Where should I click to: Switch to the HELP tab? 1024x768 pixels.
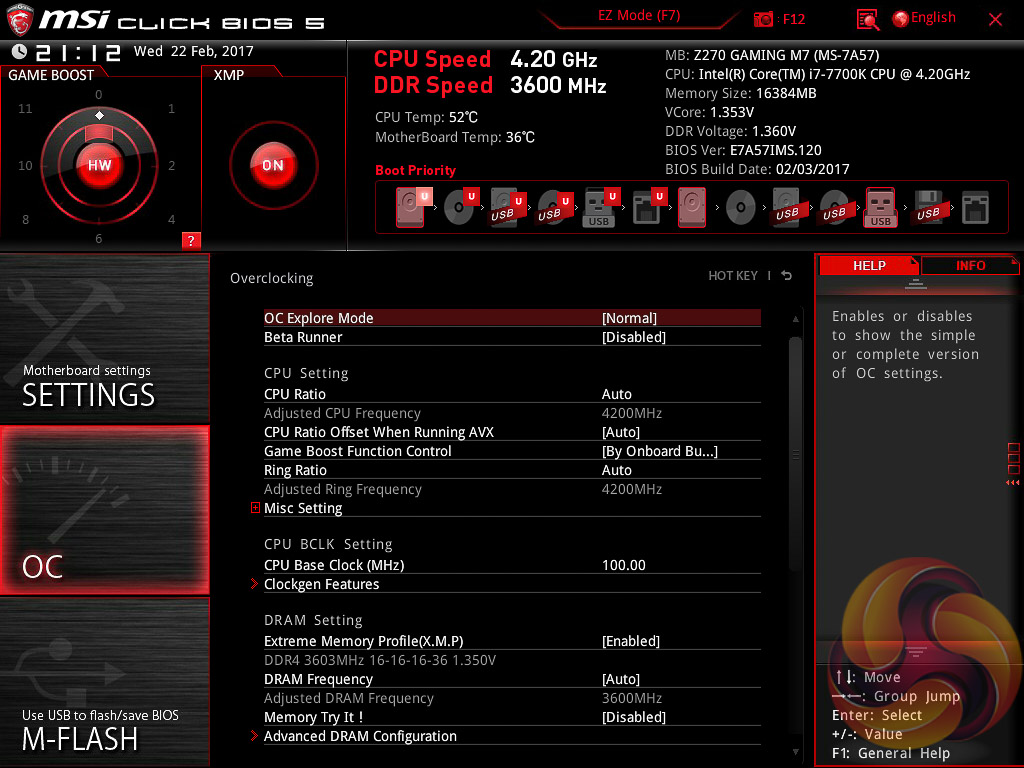click(869, 266)
